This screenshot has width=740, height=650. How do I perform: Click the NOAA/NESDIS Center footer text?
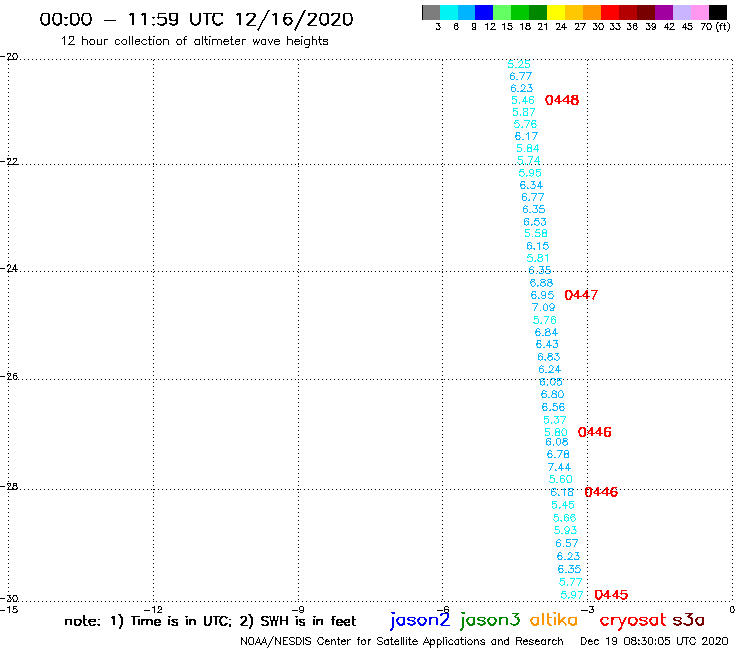401,642
